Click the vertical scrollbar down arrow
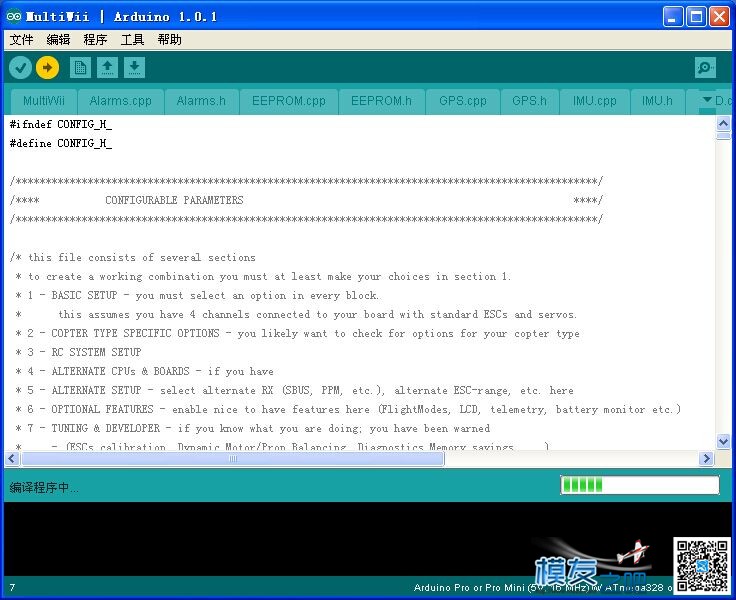The width and height of the screenshot is (736, 600). coord(723,441)
